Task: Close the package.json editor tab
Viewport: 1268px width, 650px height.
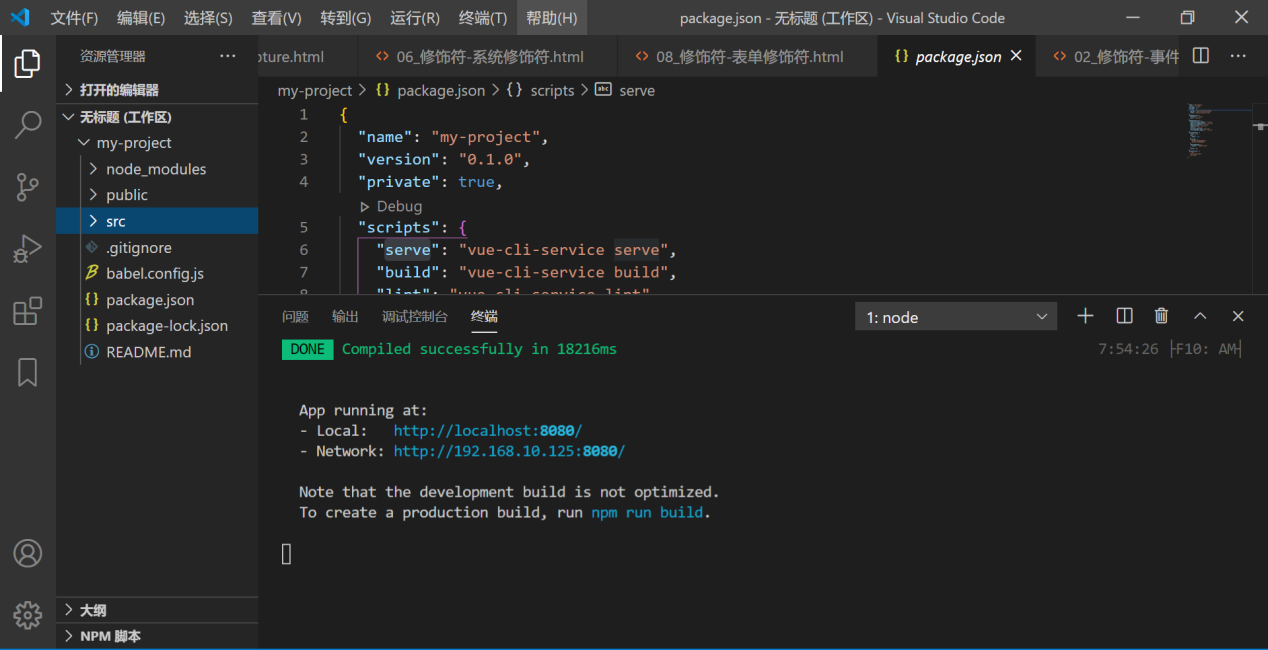Action: click(1016, 56)
